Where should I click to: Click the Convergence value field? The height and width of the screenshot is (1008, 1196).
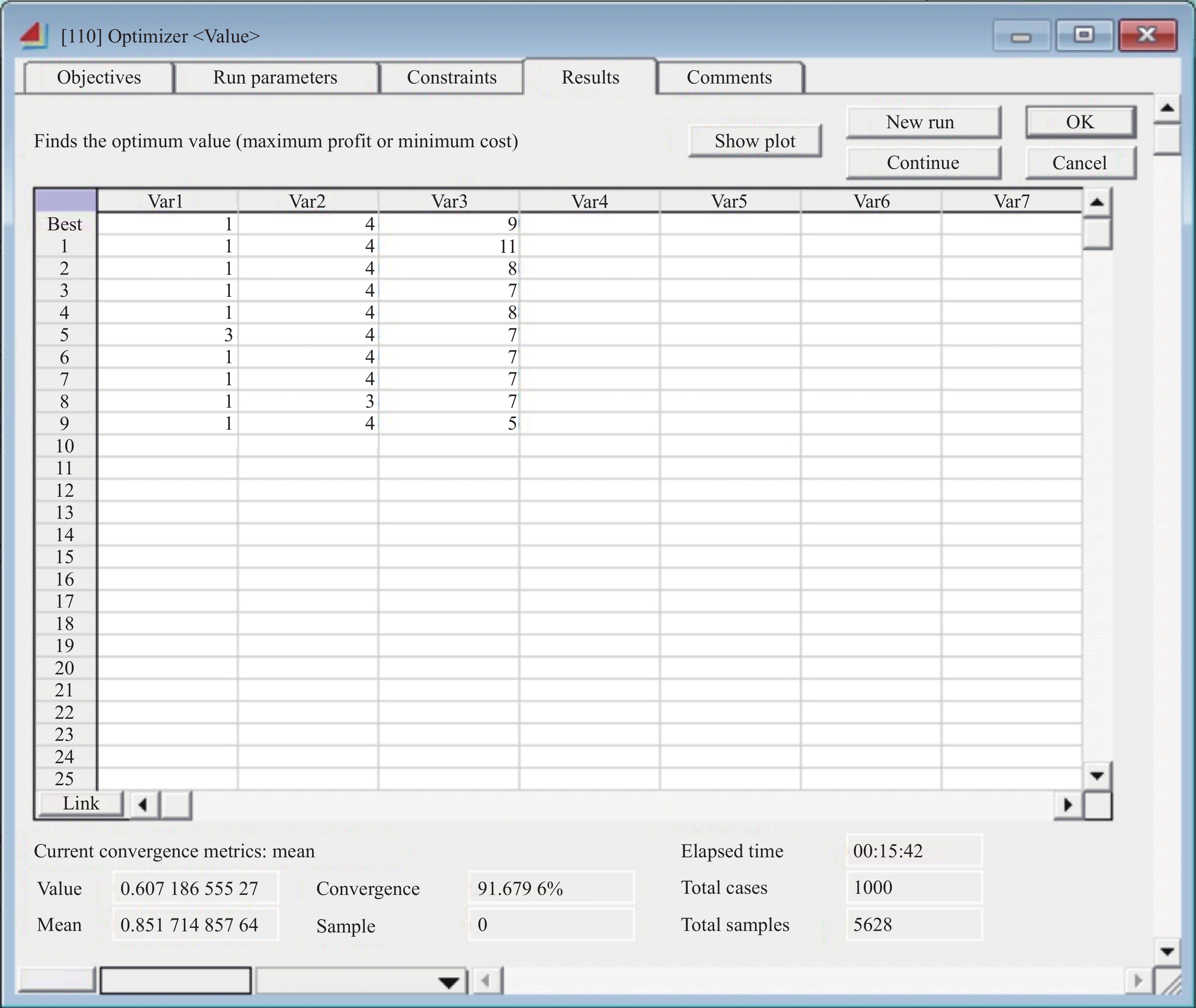click(551, 888)
